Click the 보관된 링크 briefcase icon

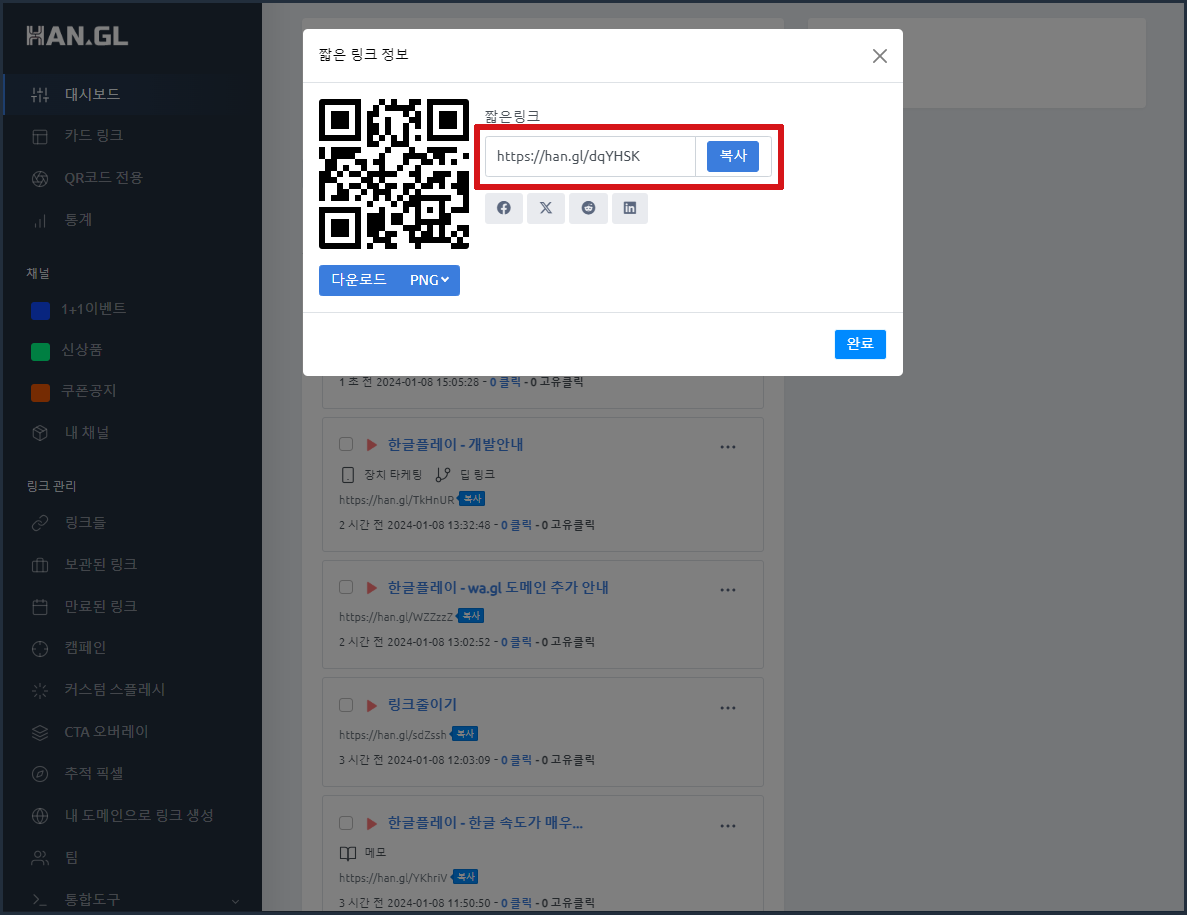click(40, 565)
